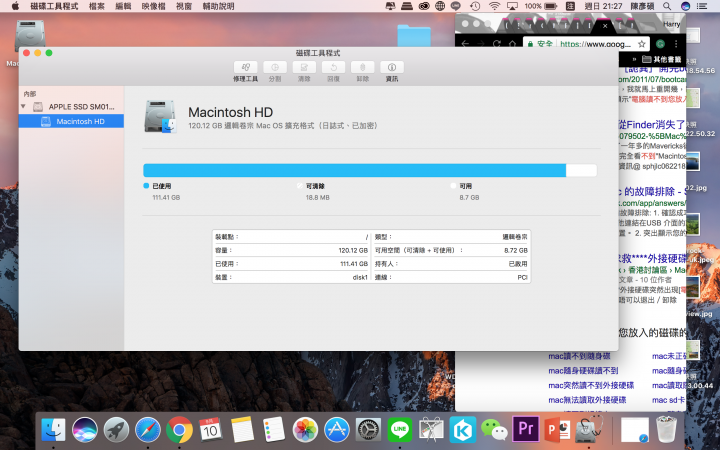The width and height of the screenshot is (720, 450).
Task: Open Calendar from the Dock
Action: [210, 430]
